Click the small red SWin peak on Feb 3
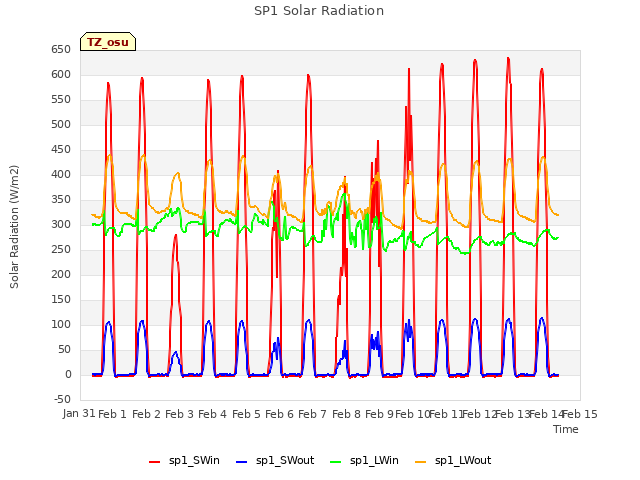The image size is (640, 480). (x=176, y=236)
